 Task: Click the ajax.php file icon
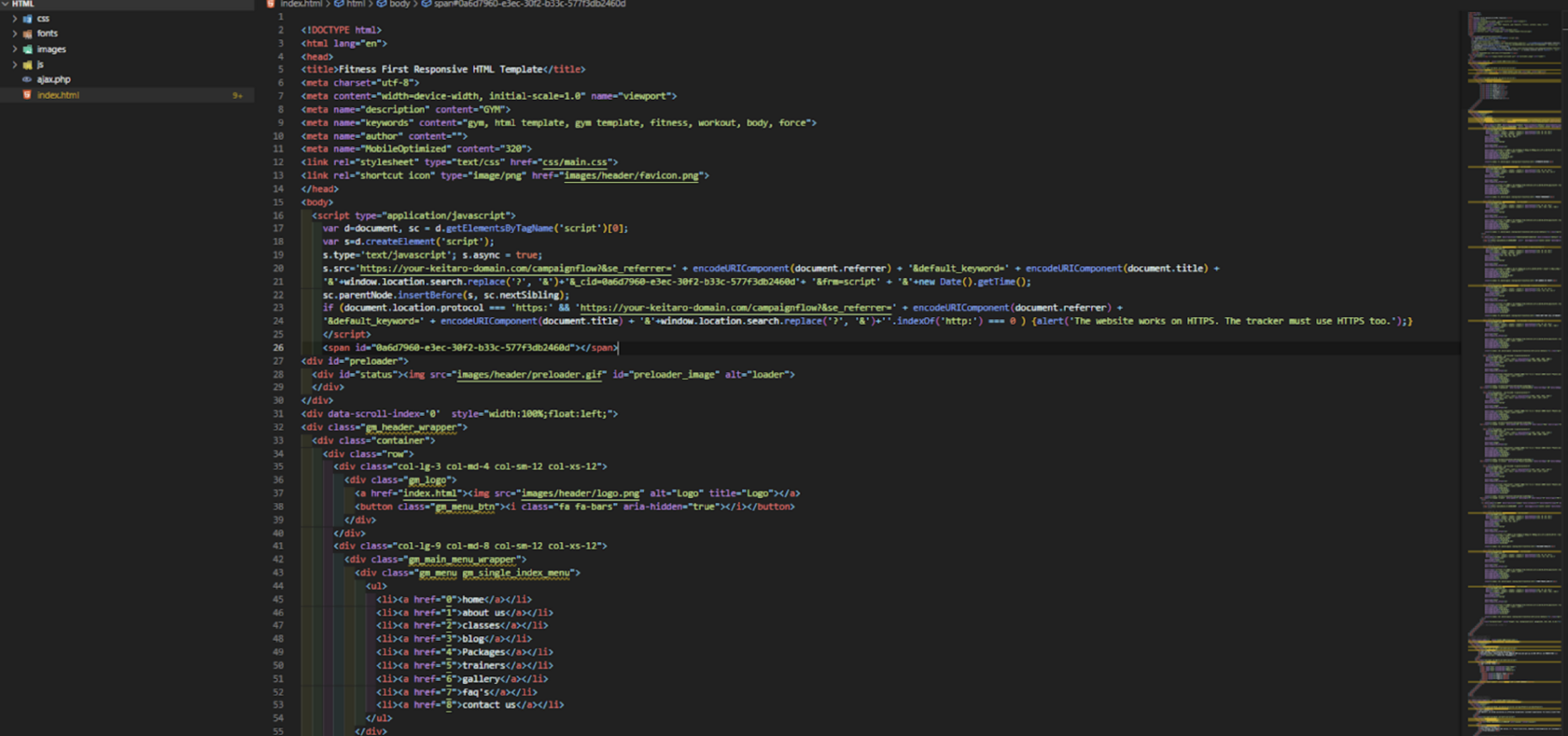[27, 79]
